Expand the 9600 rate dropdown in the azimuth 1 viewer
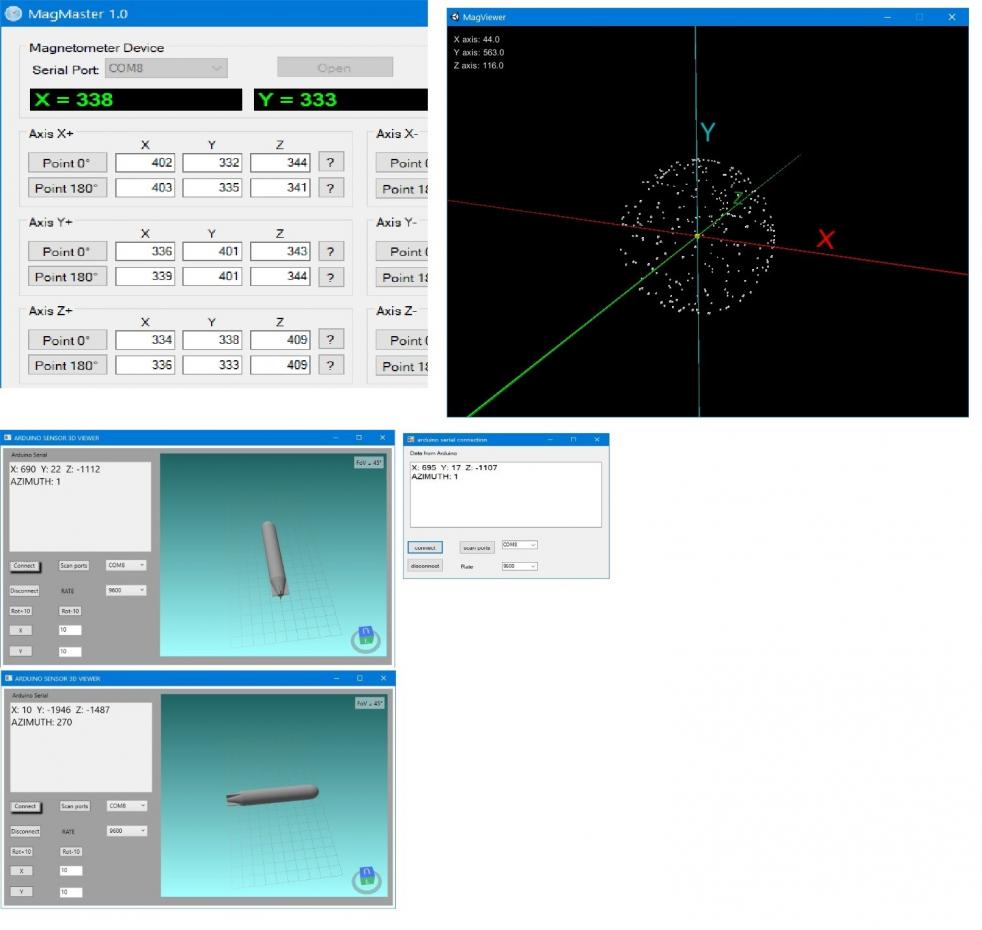The height and width of the screenshot is (930, 982). pos(126,590)
